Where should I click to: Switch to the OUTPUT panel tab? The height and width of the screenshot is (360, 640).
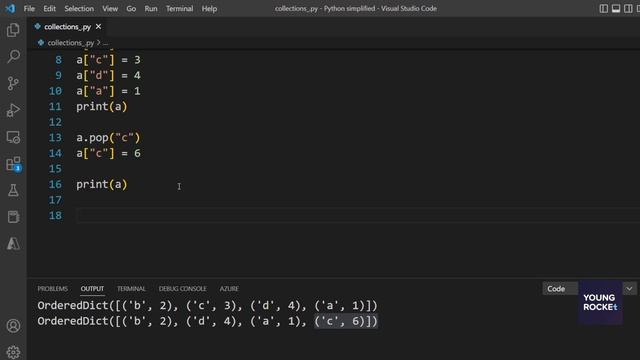pyautogui.click(x=92, y=289)
